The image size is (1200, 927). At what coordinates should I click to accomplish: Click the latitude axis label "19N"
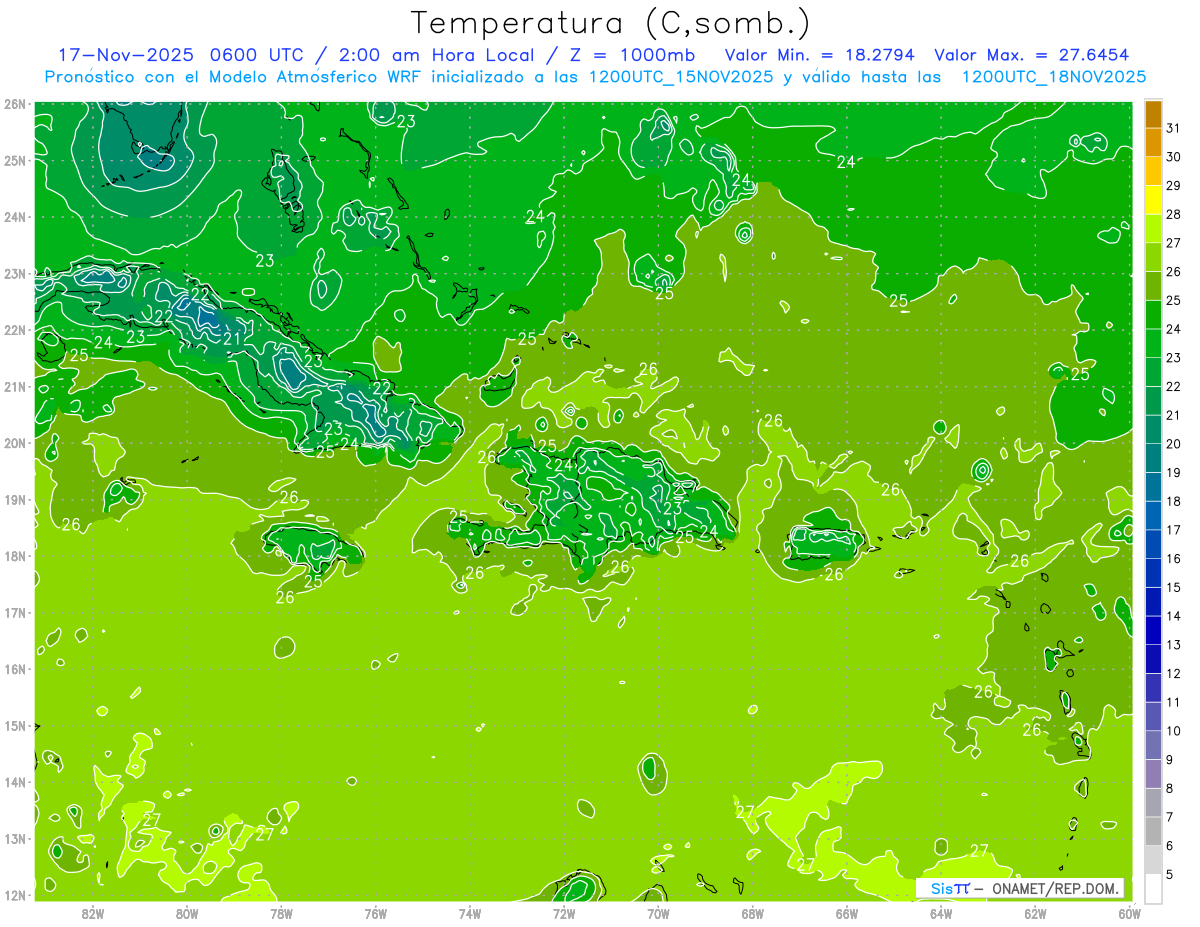(14, 499)
